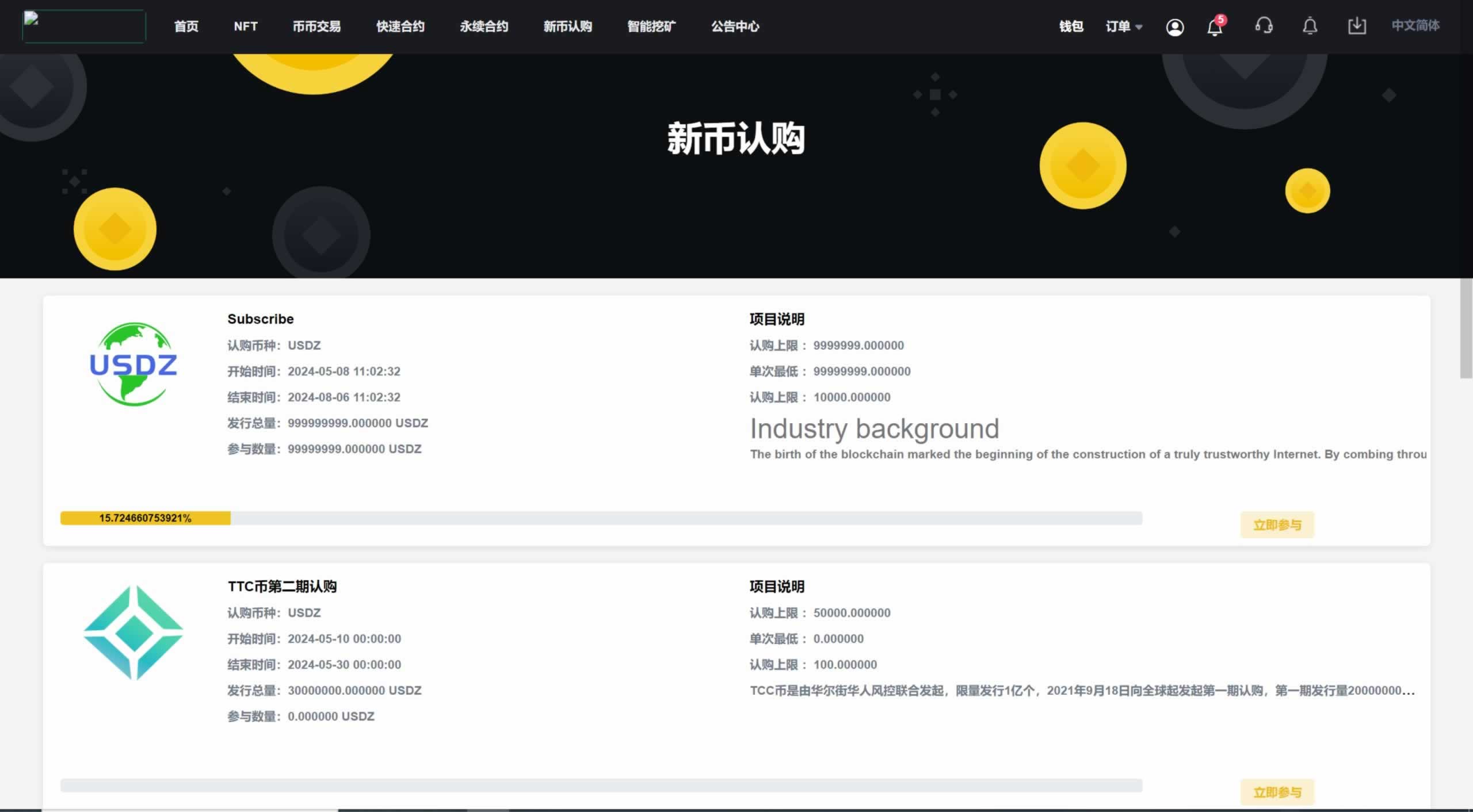Open 币币交易 spot trading page
Image resolution: width=1473 pixels, height=812 pixels.
[x=316, y=26]
